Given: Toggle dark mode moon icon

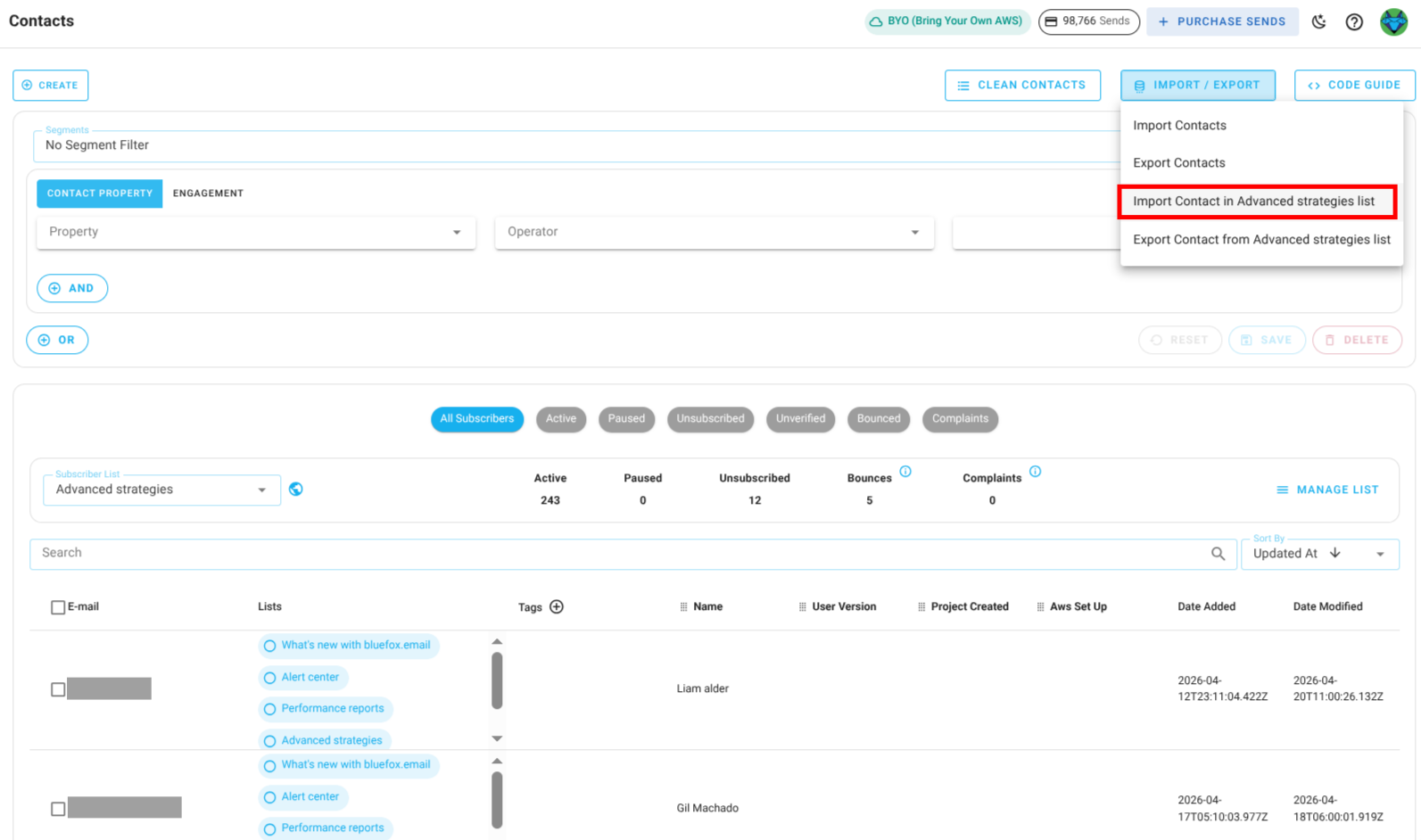Looking at the screenshot, I should click(1318, 21).
